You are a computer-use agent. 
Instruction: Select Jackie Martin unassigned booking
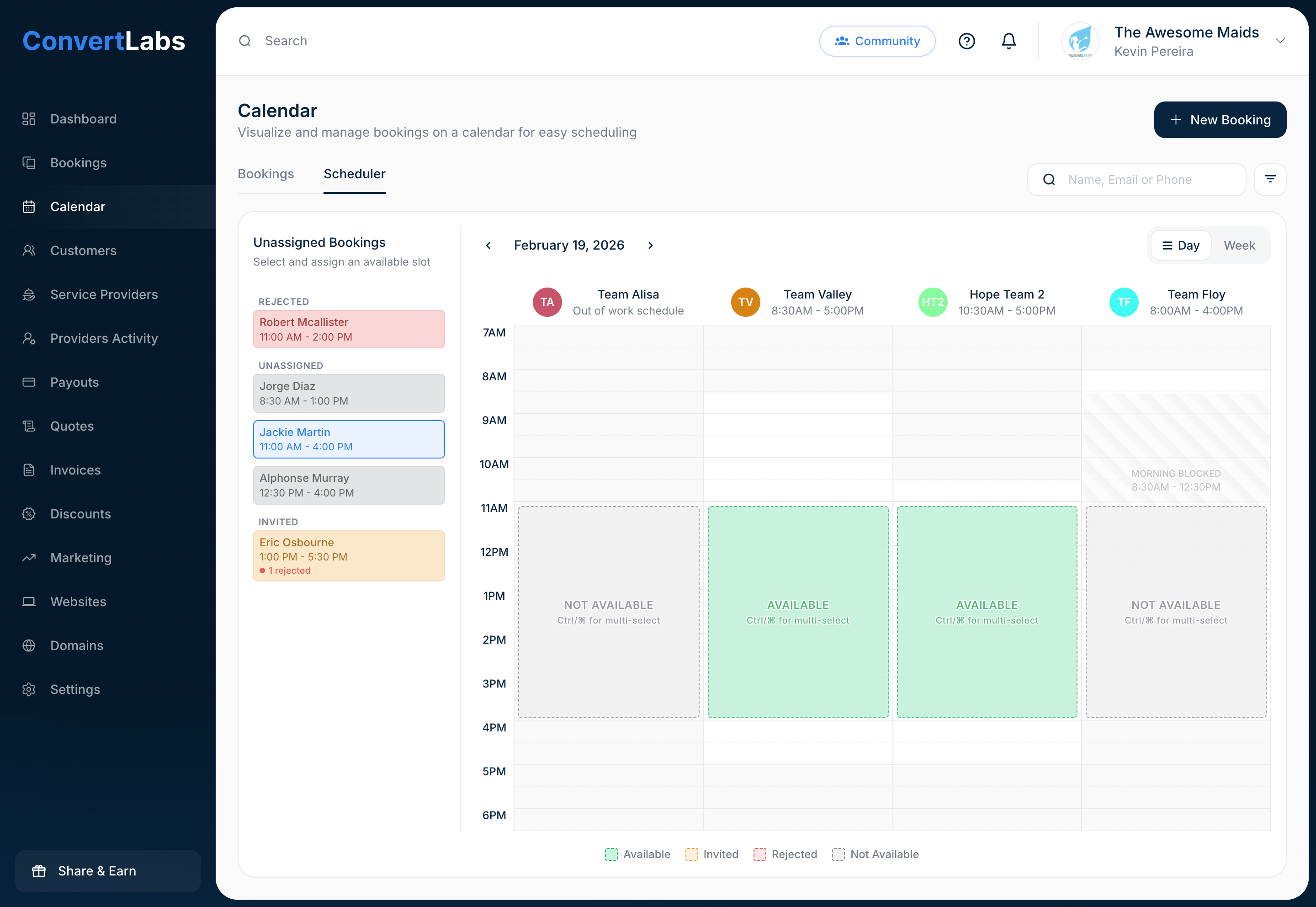349,439
